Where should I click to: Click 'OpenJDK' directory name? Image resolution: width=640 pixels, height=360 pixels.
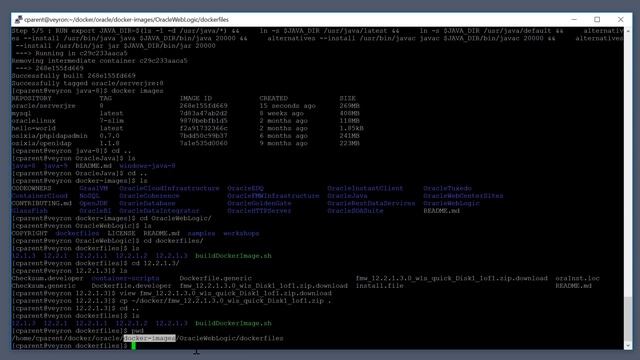click(x=93, y=203)
